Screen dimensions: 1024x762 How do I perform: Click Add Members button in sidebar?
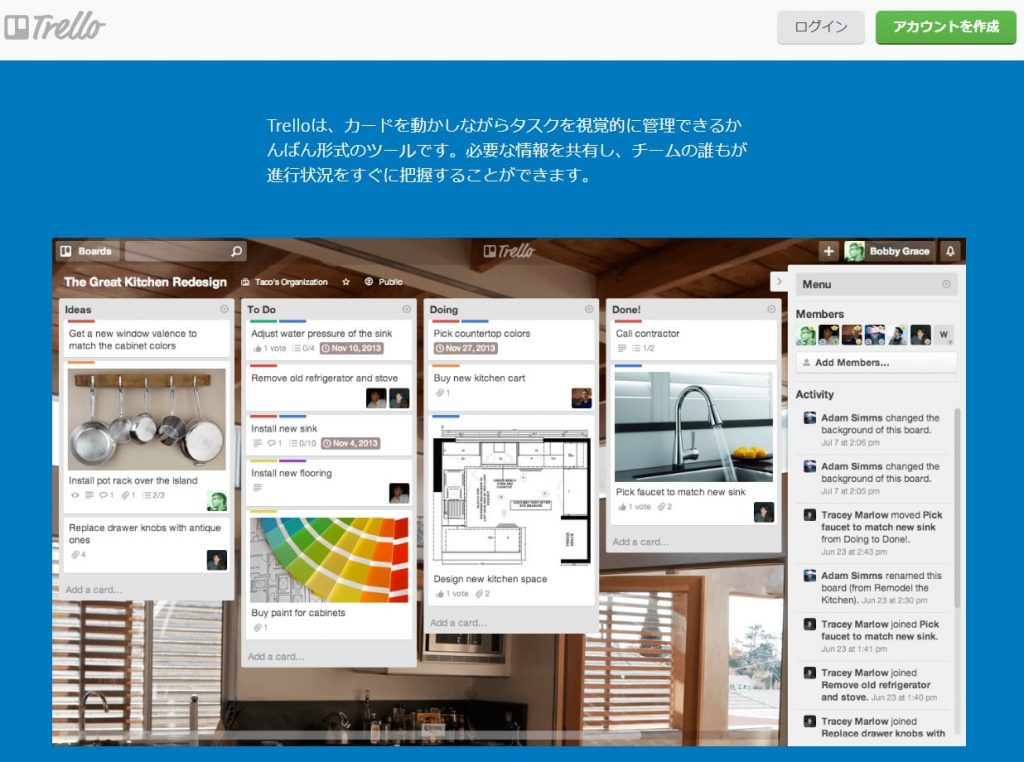[x=876, y=362]
